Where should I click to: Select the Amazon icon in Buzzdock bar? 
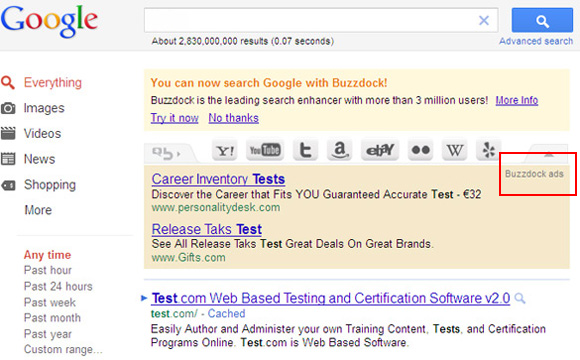(x=340, y=150)
